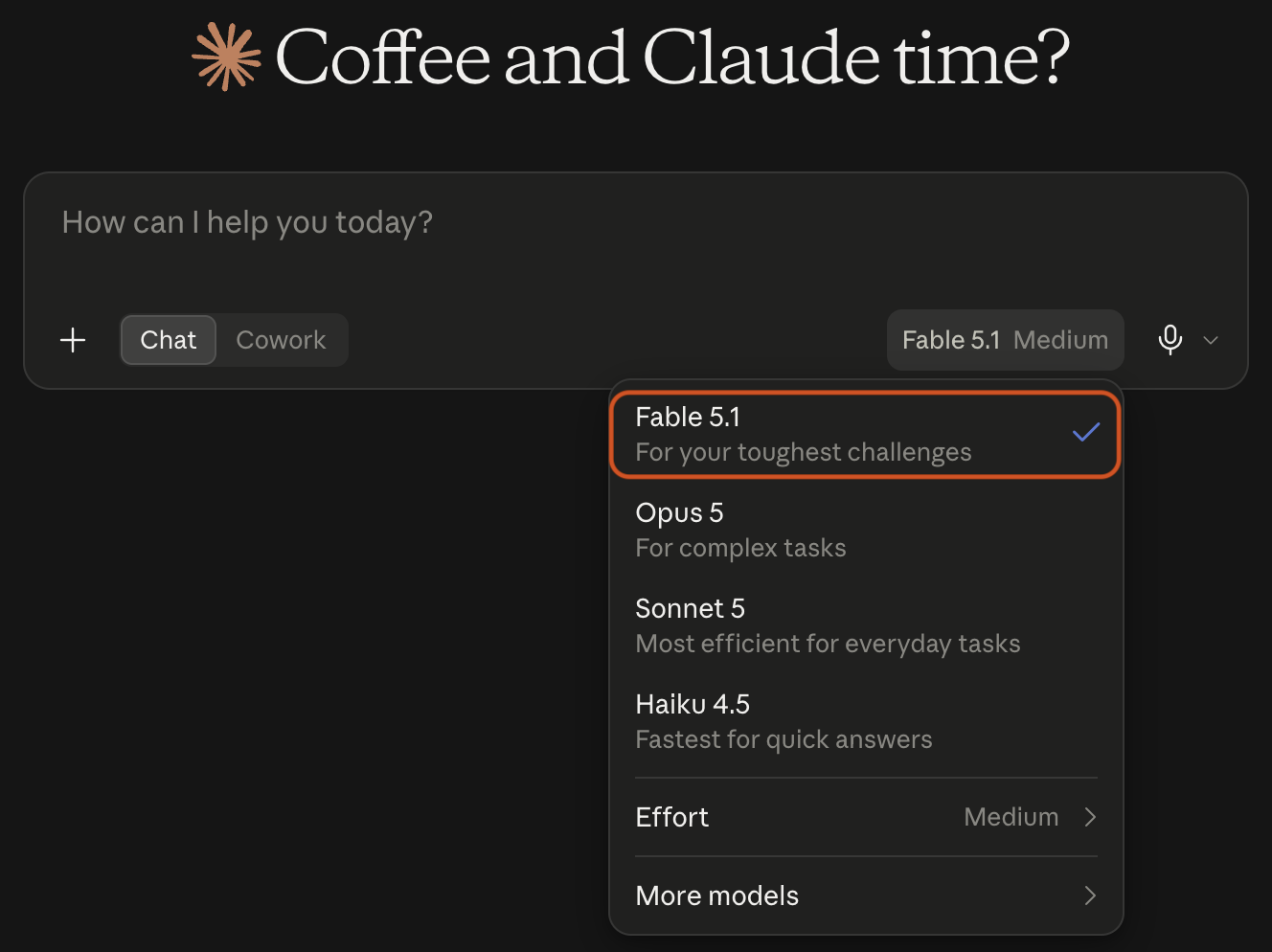Click the chevron arrow on Effort row

pos(1090,817)
